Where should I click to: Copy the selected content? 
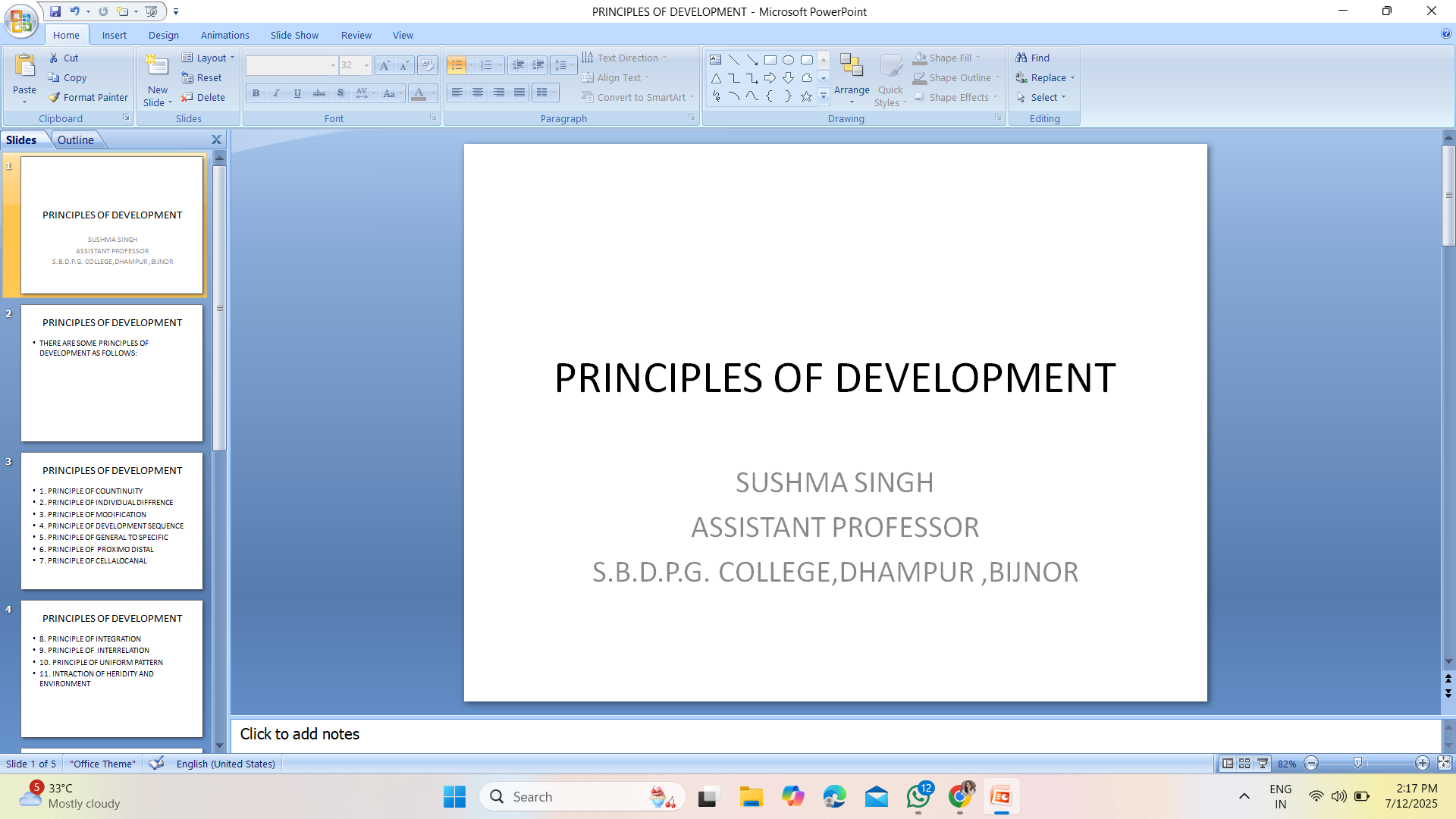[67, 77]
